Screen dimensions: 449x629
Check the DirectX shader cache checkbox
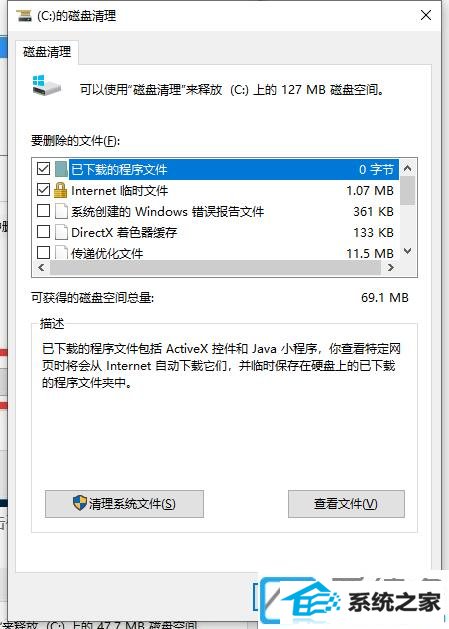(x=43, y=231)
